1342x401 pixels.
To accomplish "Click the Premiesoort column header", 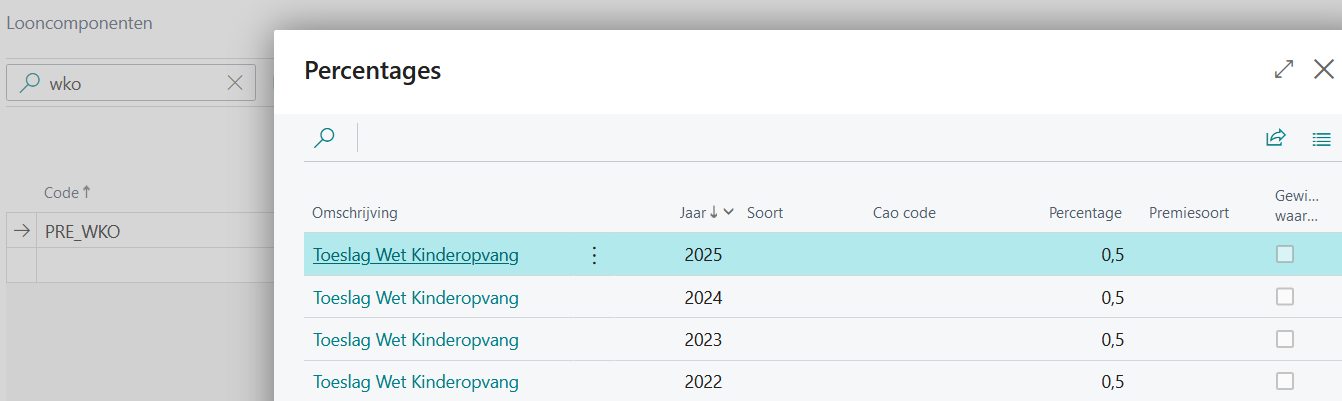I will click(x=1188, y=213).
